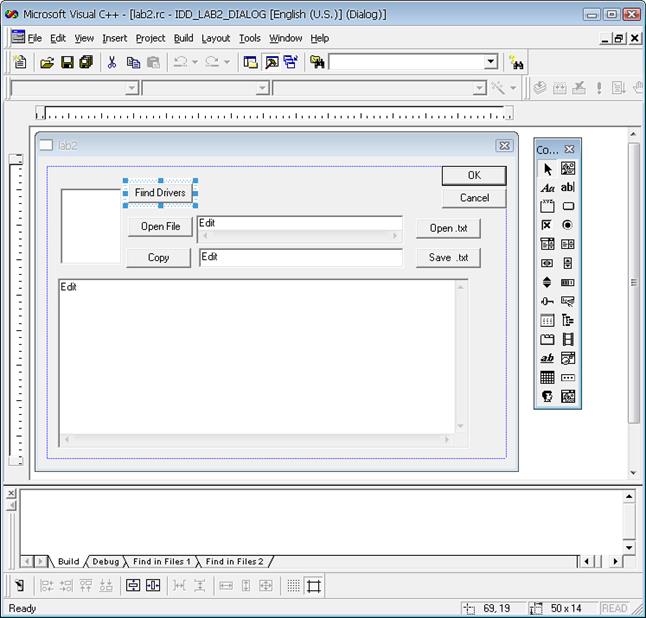Choose the Custom Control (face) tool
Viewport: 646px width, 618px height.
547,396
